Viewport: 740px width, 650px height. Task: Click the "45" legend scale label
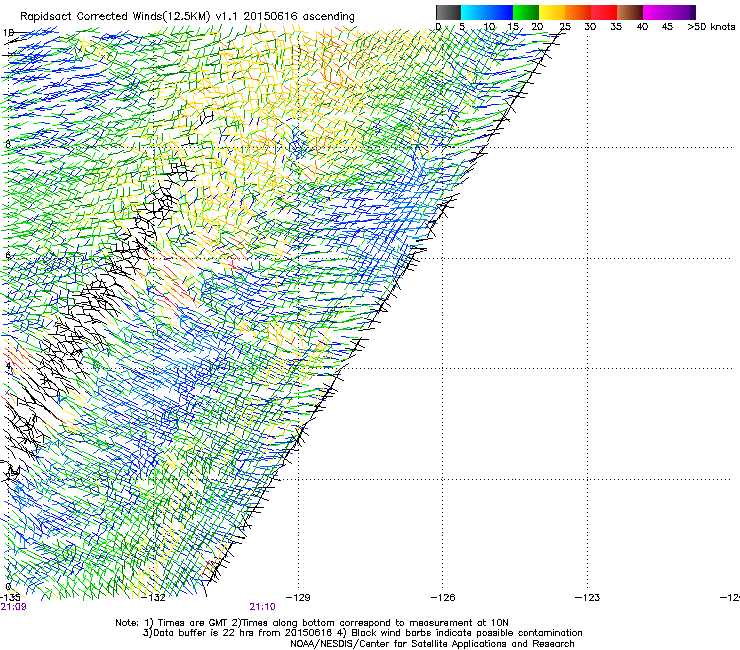(667, 27)
